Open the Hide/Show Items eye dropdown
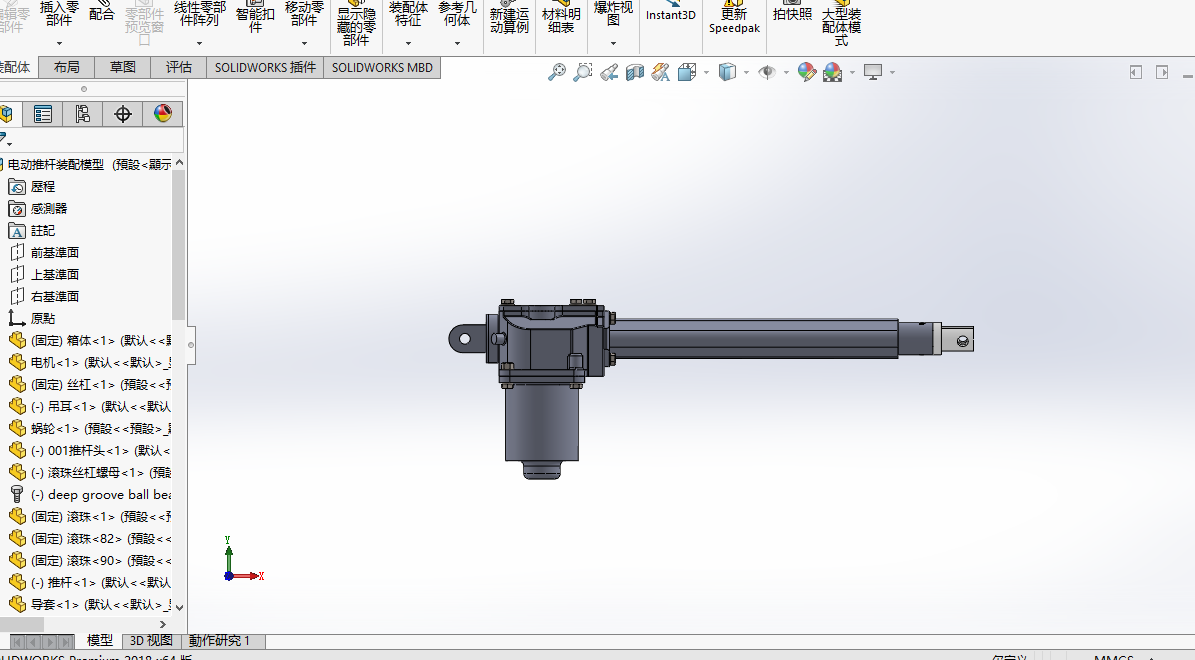The height and width of the screenshot is (660, 1195). click(x=786, y=72)
